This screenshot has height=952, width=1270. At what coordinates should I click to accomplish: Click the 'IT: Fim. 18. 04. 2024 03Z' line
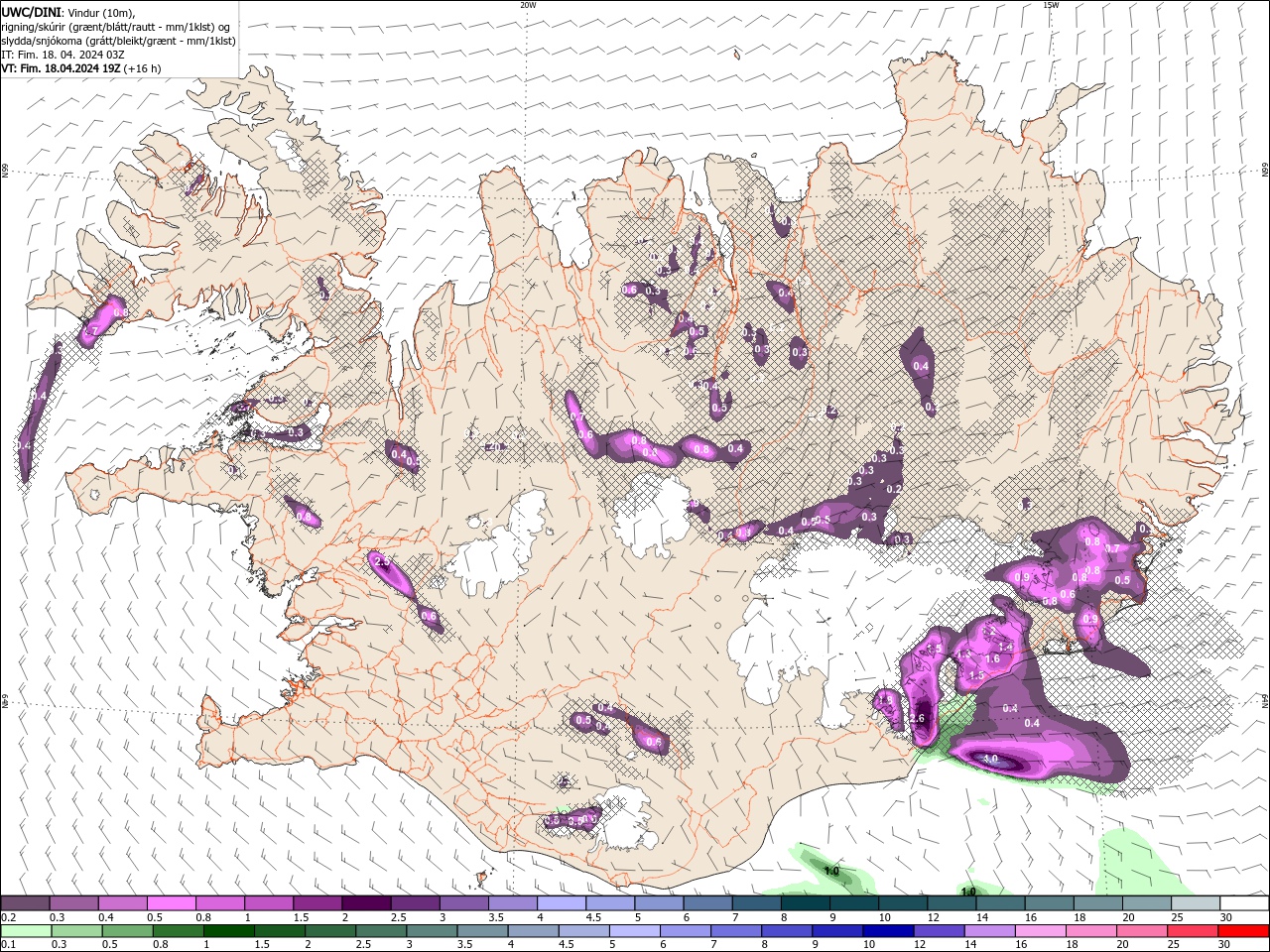pos(63,55)
